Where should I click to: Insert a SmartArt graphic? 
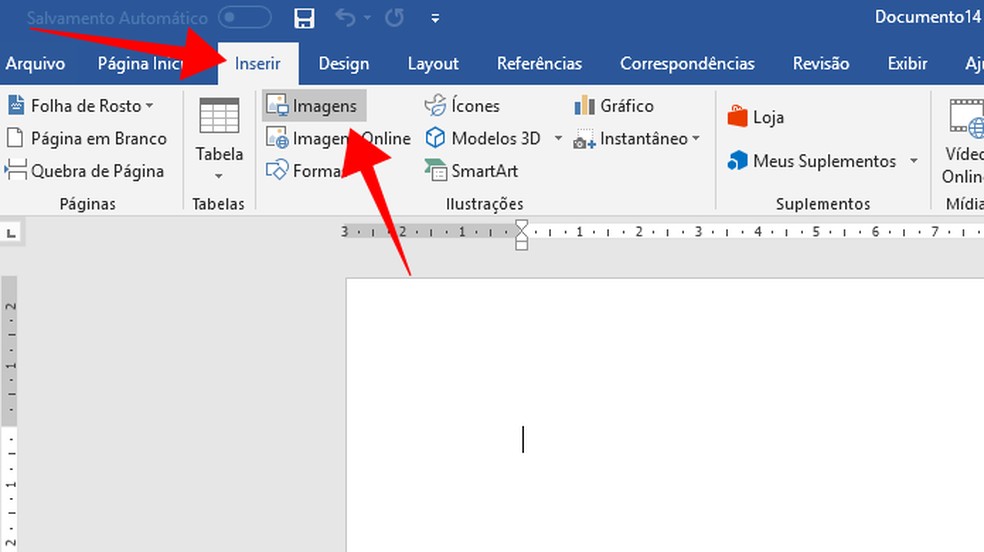coord(471,170)
